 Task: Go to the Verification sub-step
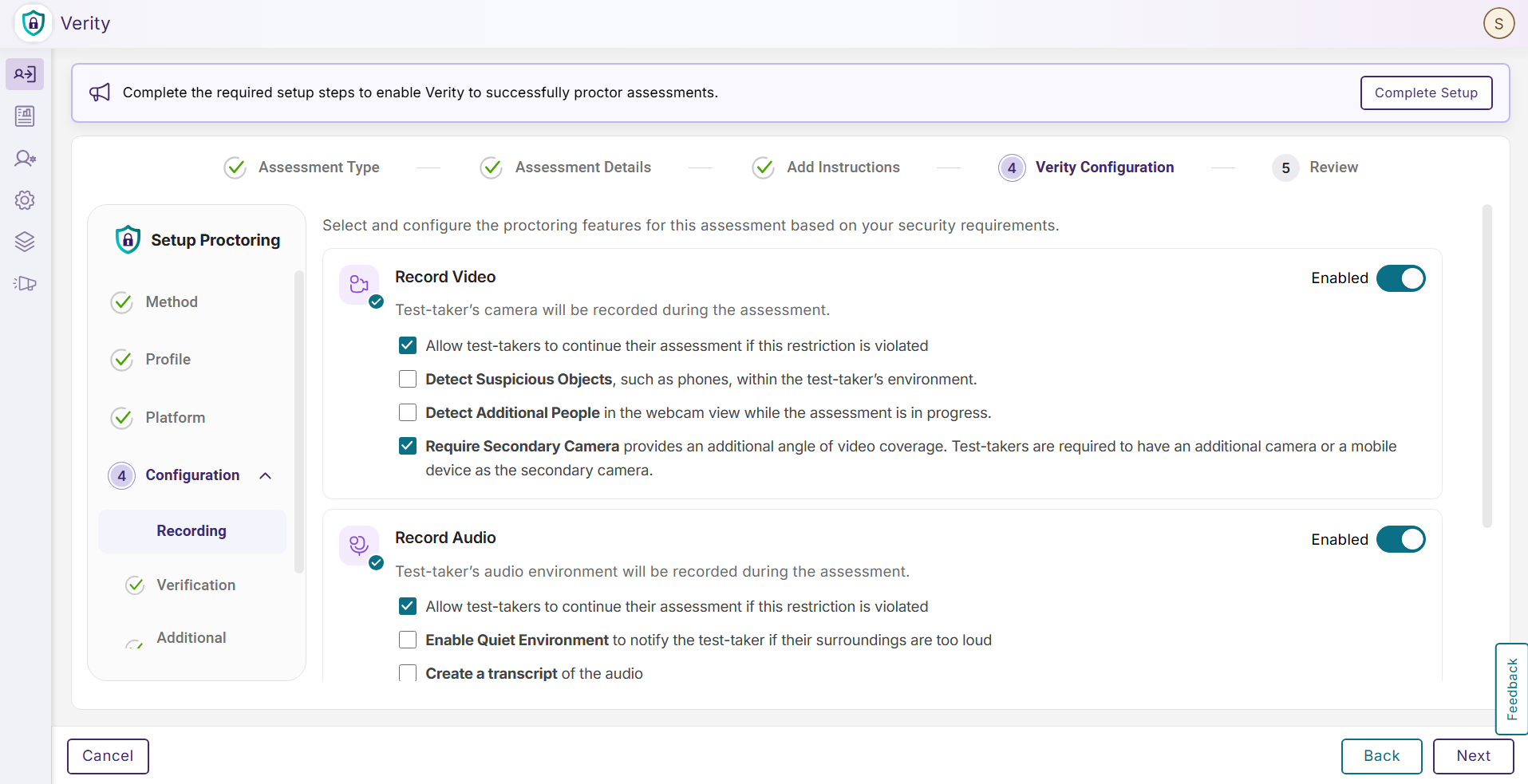click(x=195, y=585)
